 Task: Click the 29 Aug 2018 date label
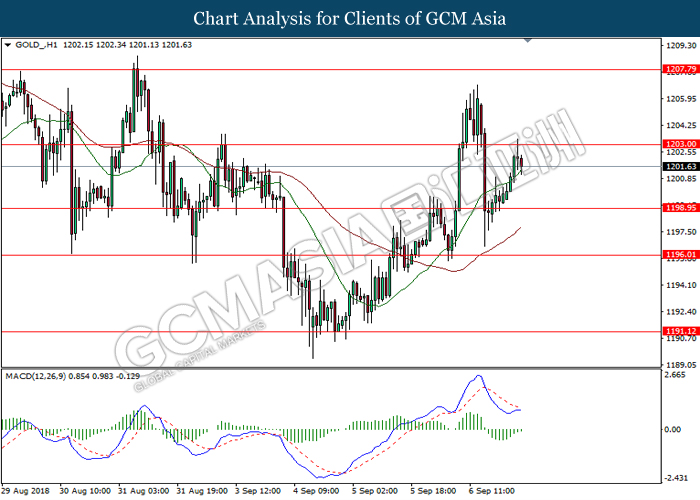tap(25, 491)
